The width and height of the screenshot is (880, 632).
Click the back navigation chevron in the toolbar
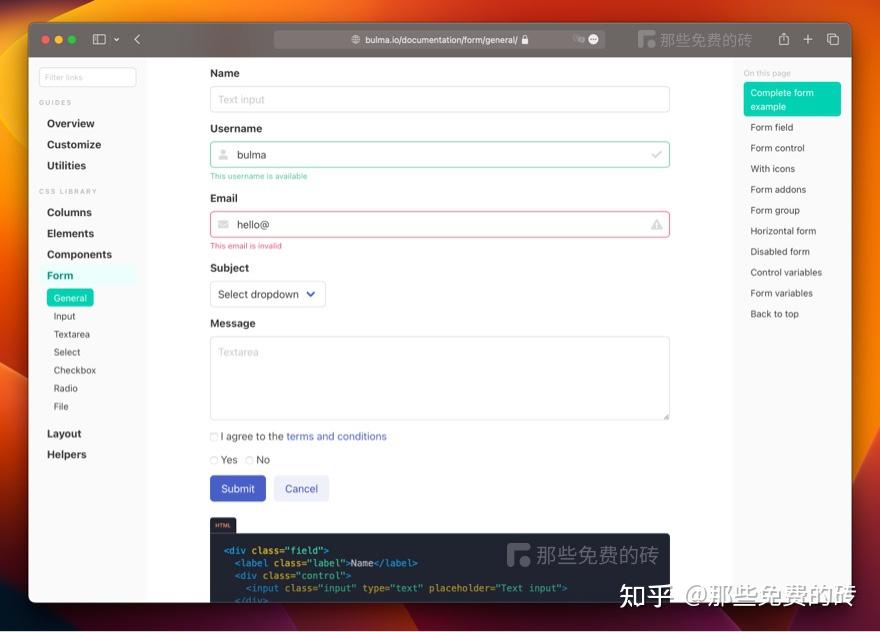(135, 39)
